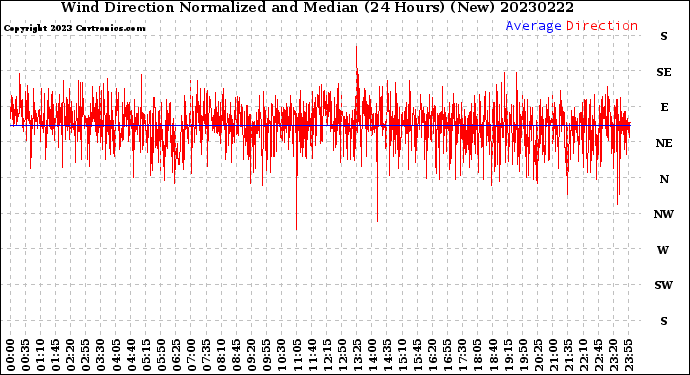
Task: Click the "16:55" time axis label
Action: 448,355
